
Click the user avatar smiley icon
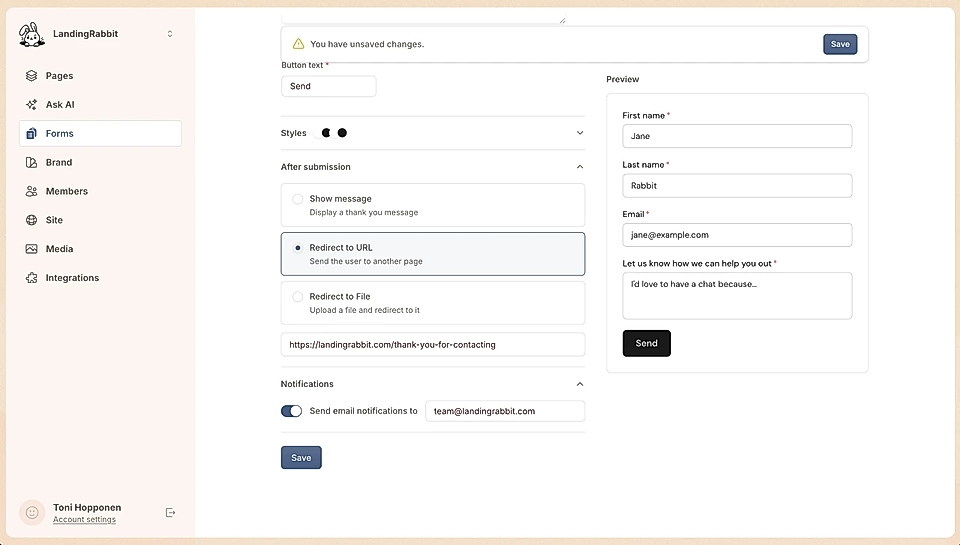pos(32,513)
